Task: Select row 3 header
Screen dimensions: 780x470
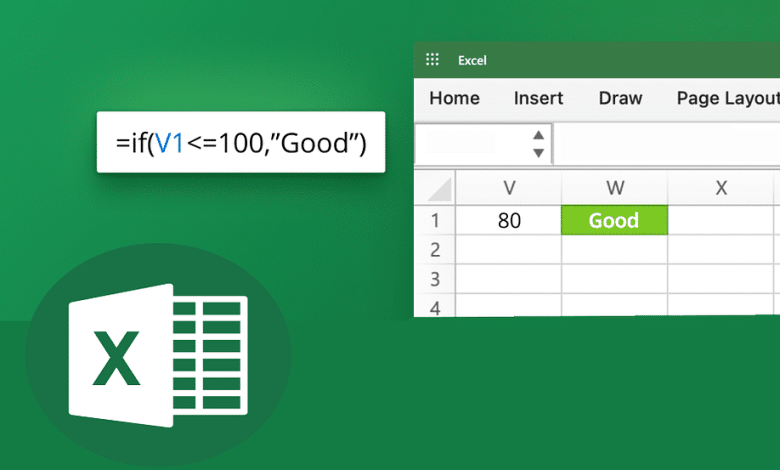Action: coord(435,279)
